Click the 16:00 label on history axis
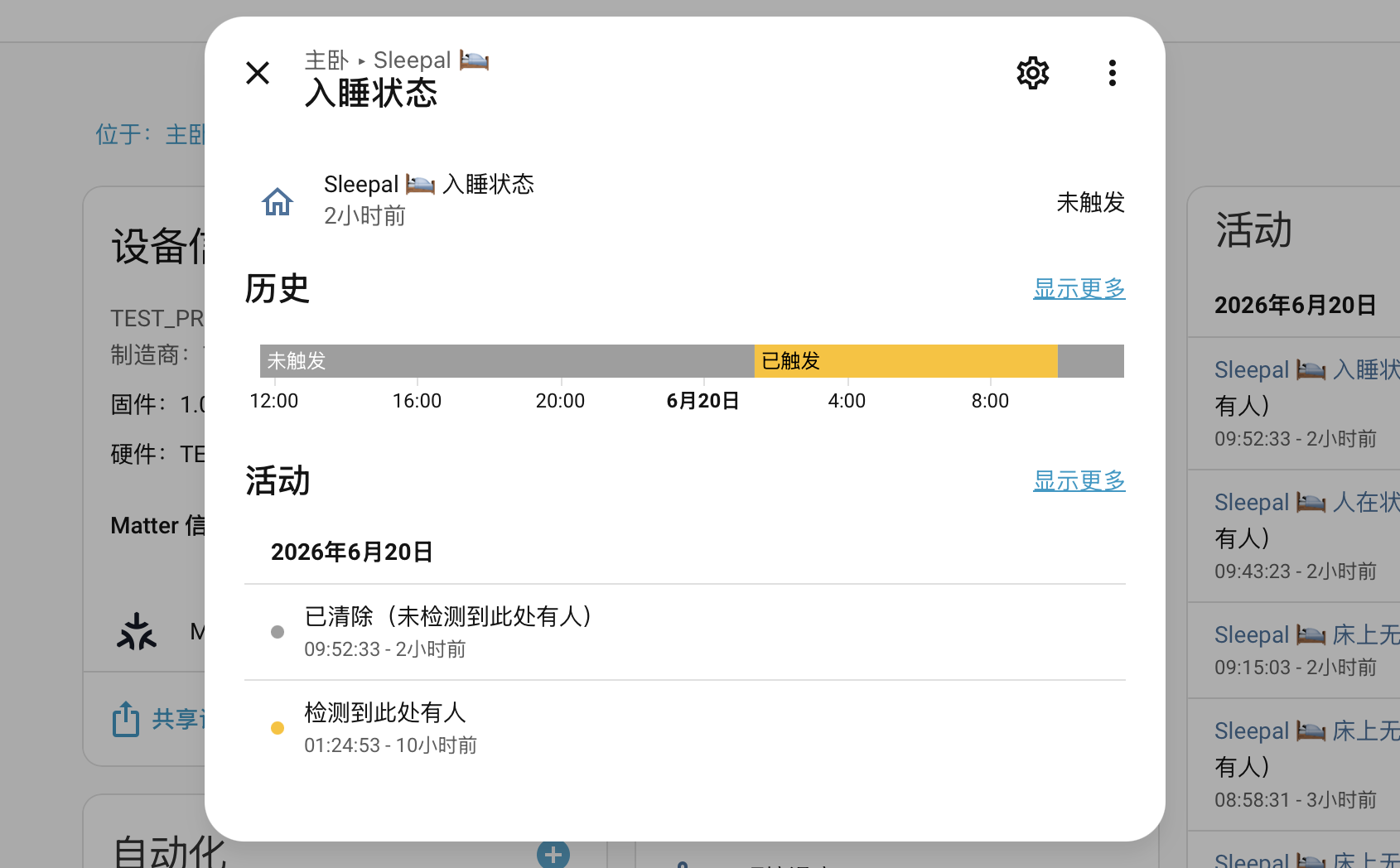The image size is (1400, 868). 417,401
